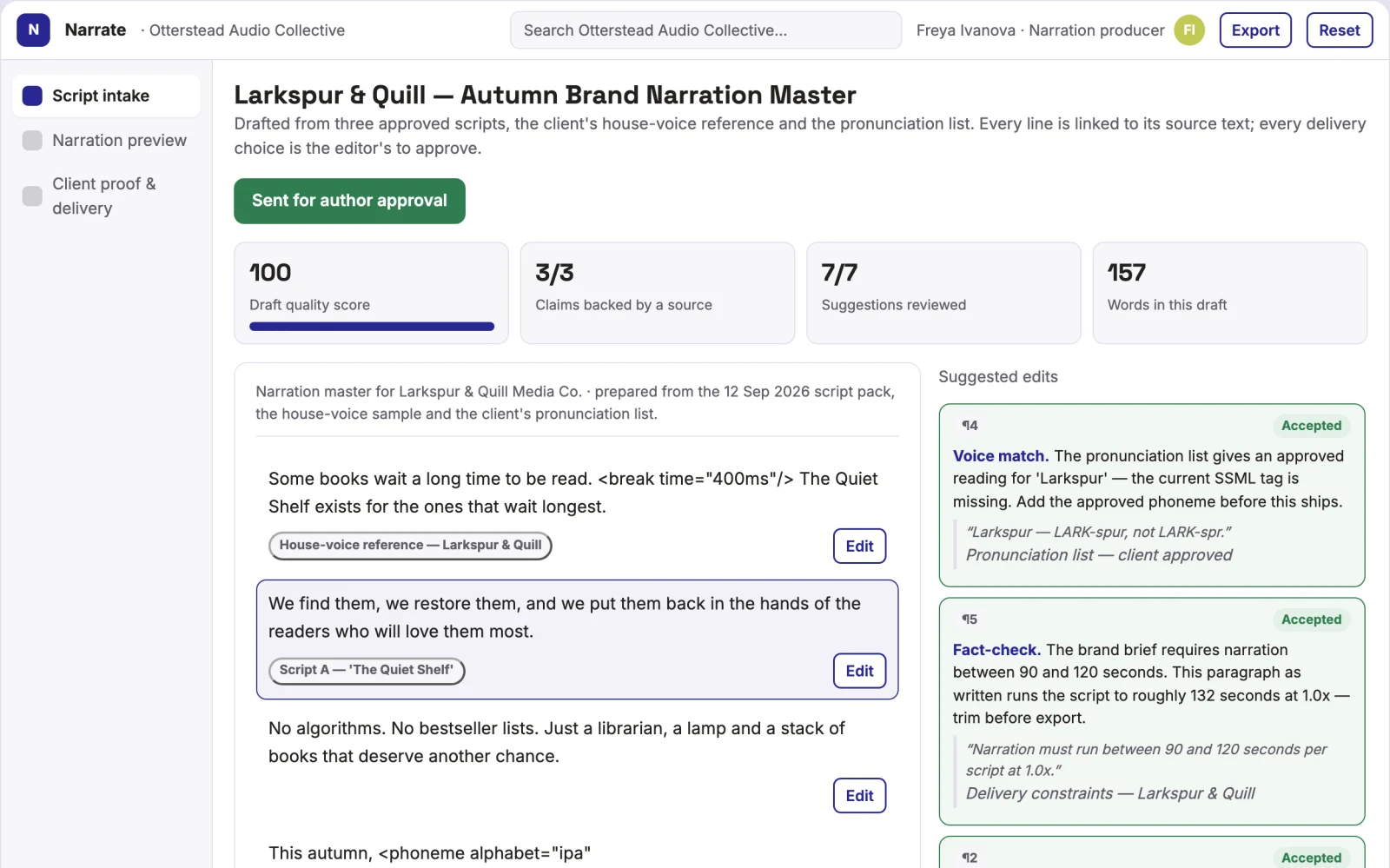Click the Larkspur & Quill master title
1390x868 pixels.
(545, 95)
